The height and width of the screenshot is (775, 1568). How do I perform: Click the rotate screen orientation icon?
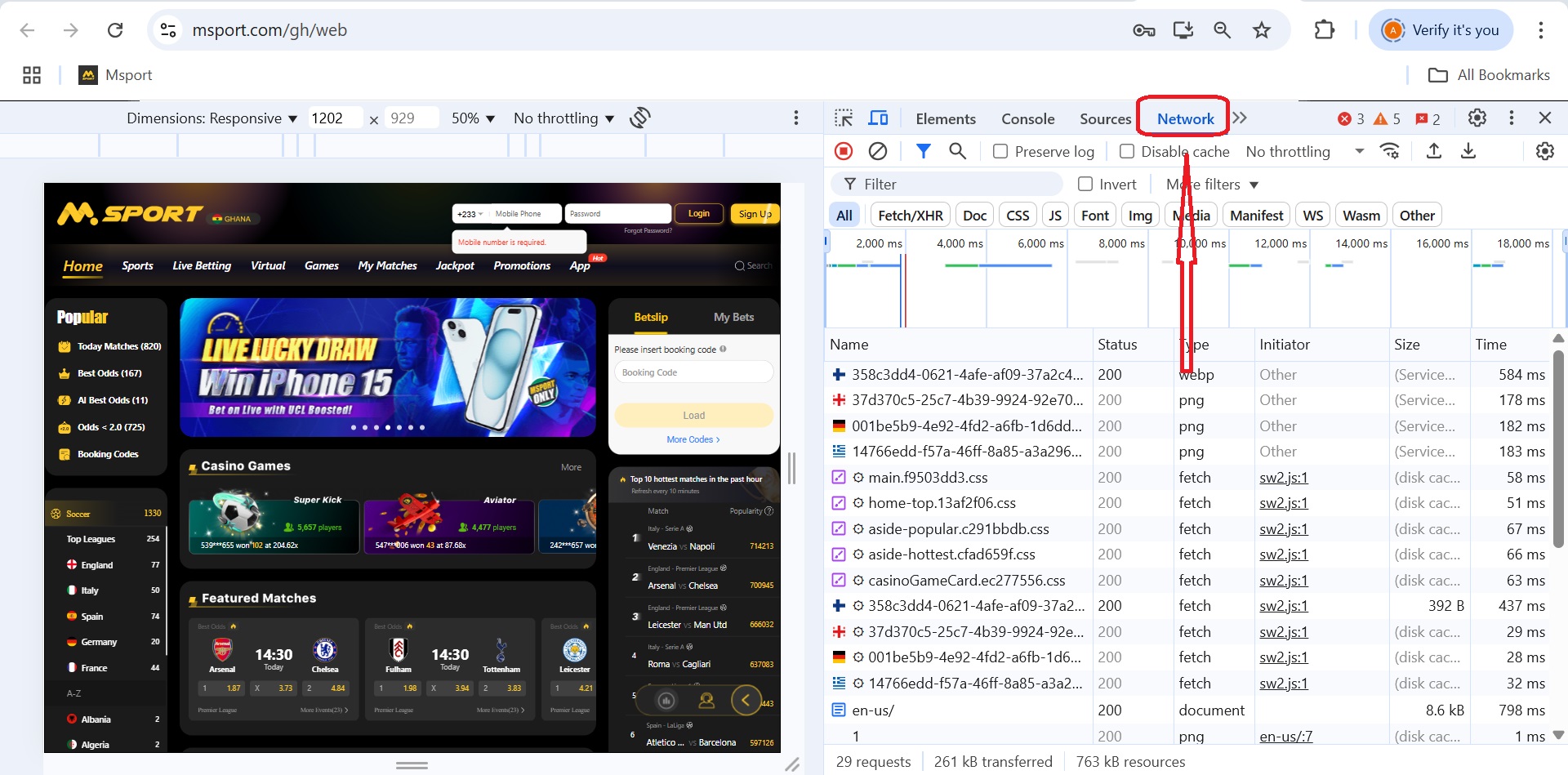640,118
